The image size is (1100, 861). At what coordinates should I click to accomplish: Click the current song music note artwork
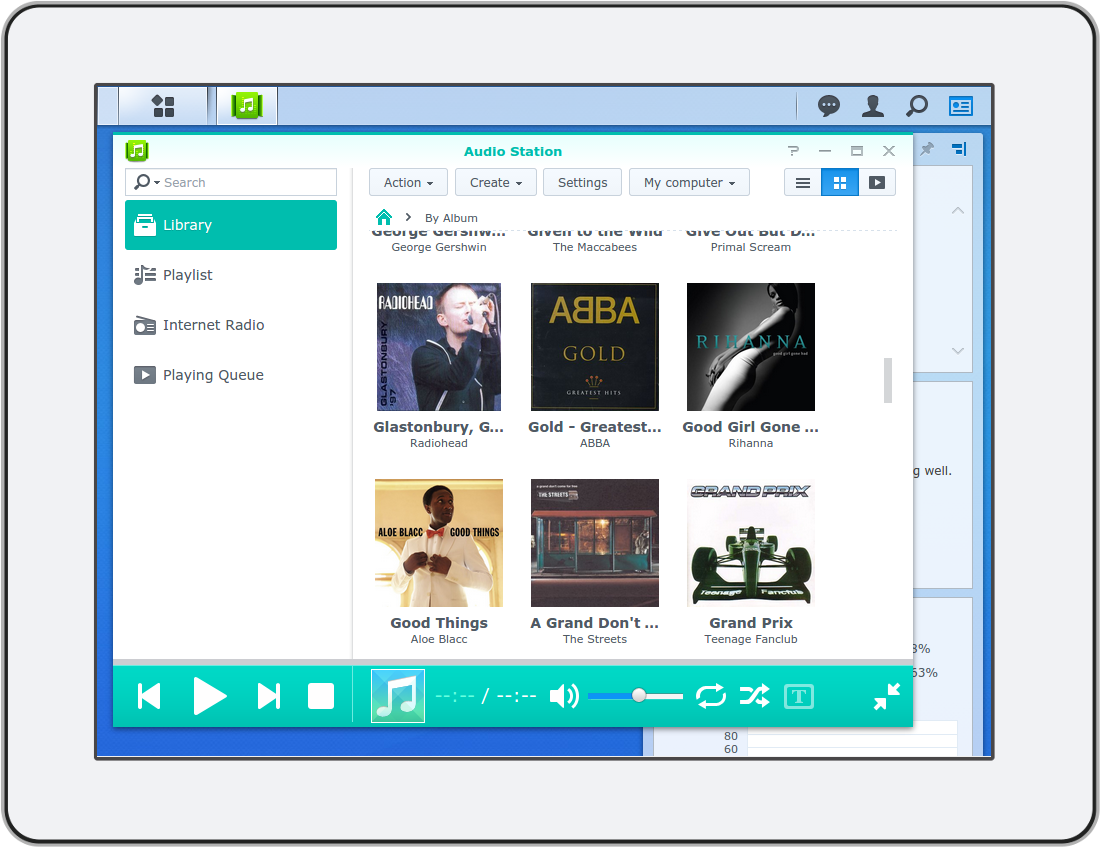click(398, 696)
